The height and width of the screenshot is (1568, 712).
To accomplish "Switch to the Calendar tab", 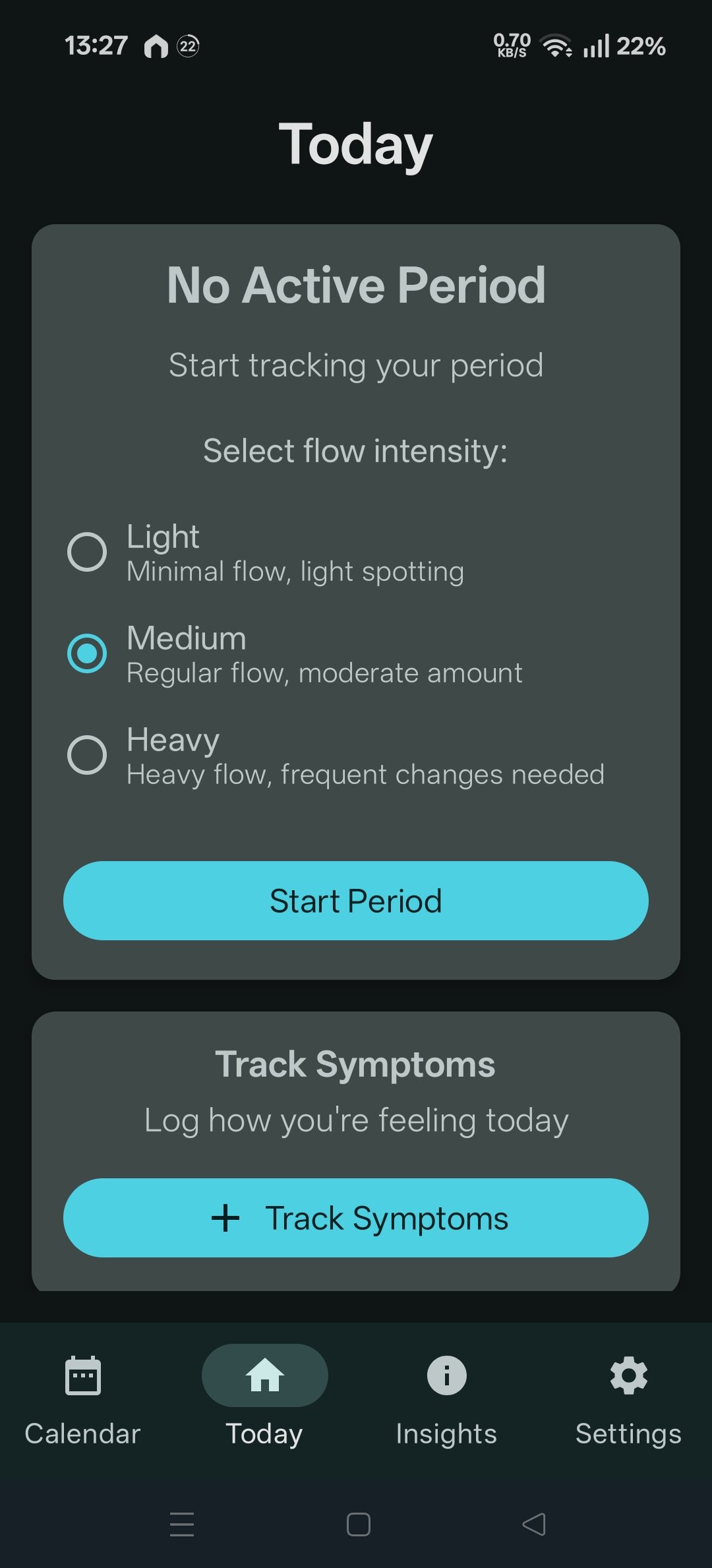I will 83,1433.
